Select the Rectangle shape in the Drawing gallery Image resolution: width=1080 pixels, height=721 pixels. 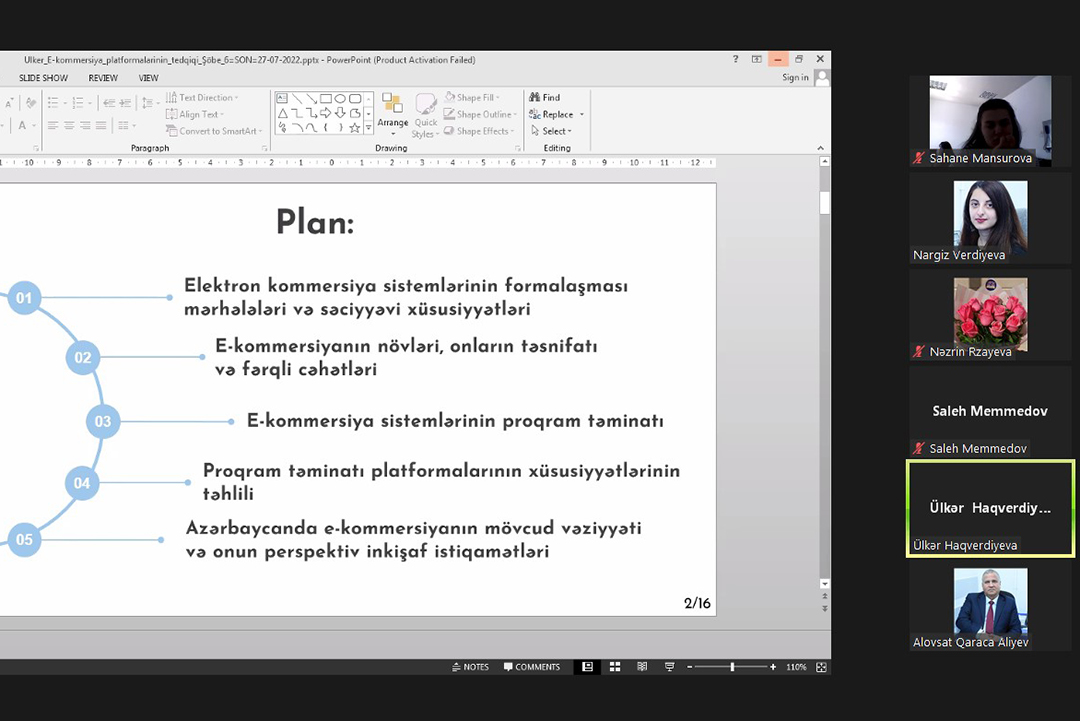click(x=325, y=98)
